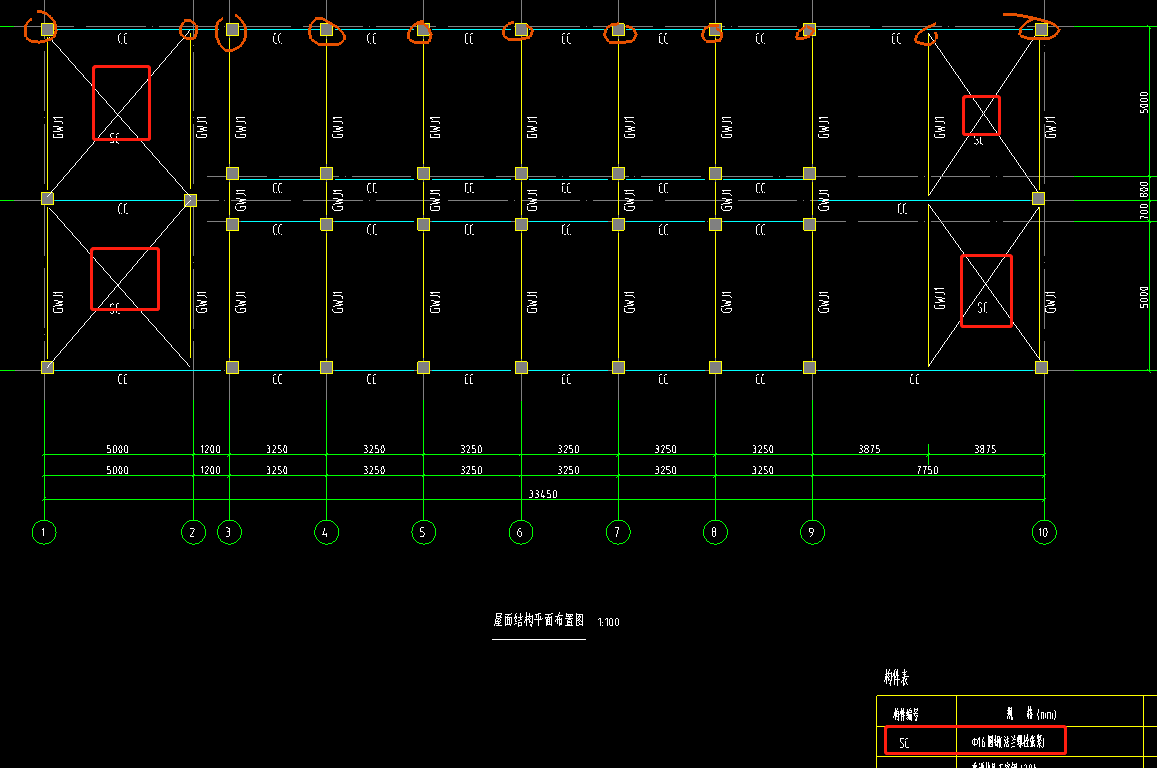The image size is (1157, 768).
Task: Click the overall dimension text 33450
Action: click(543, 494)
